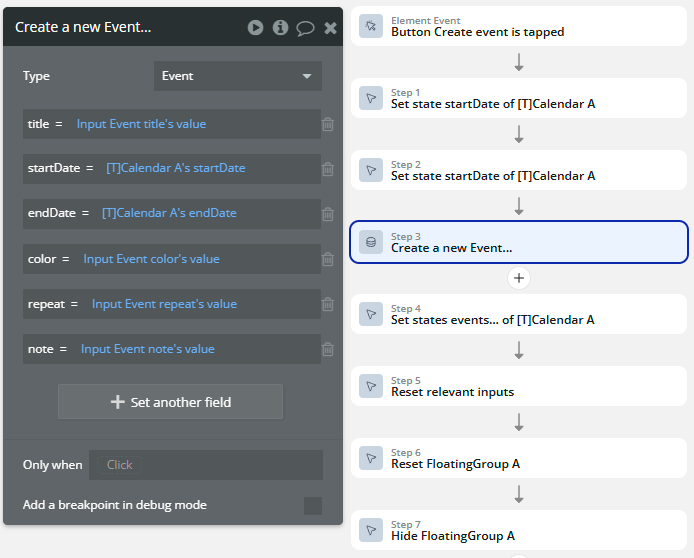Image resolution: width=694 pixels, height=558 pixels.
Task: Remove the color field using trash icon
Action: 328,259
